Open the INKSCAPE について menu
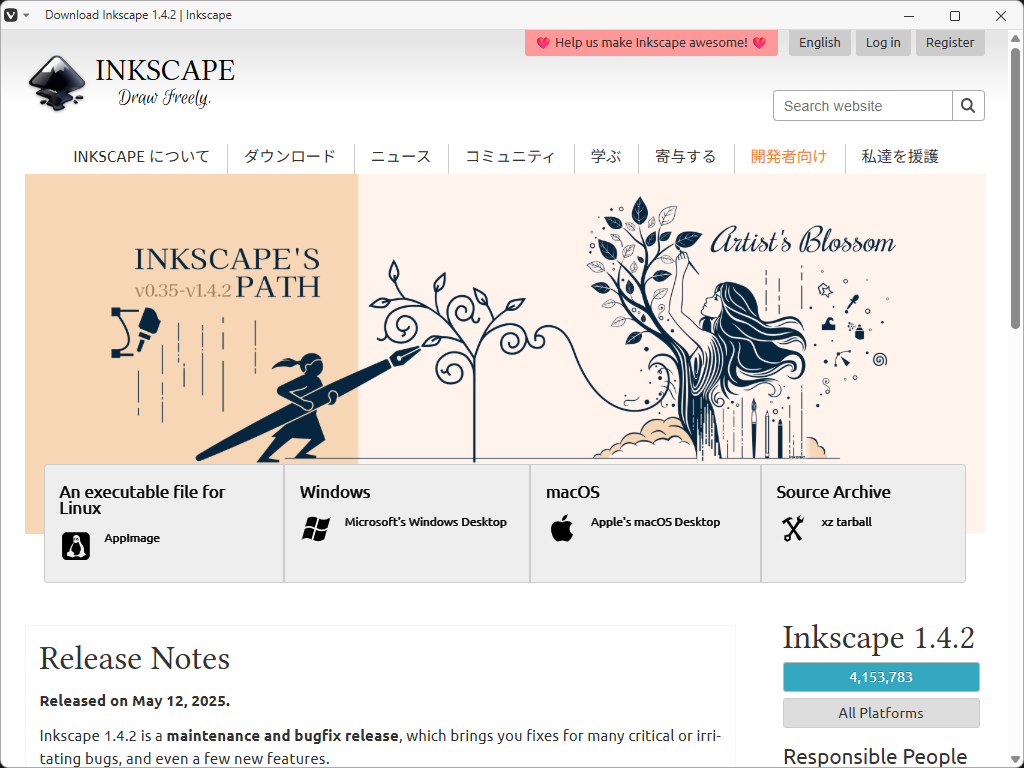1024x768 pixels. [x=141, y=157]
